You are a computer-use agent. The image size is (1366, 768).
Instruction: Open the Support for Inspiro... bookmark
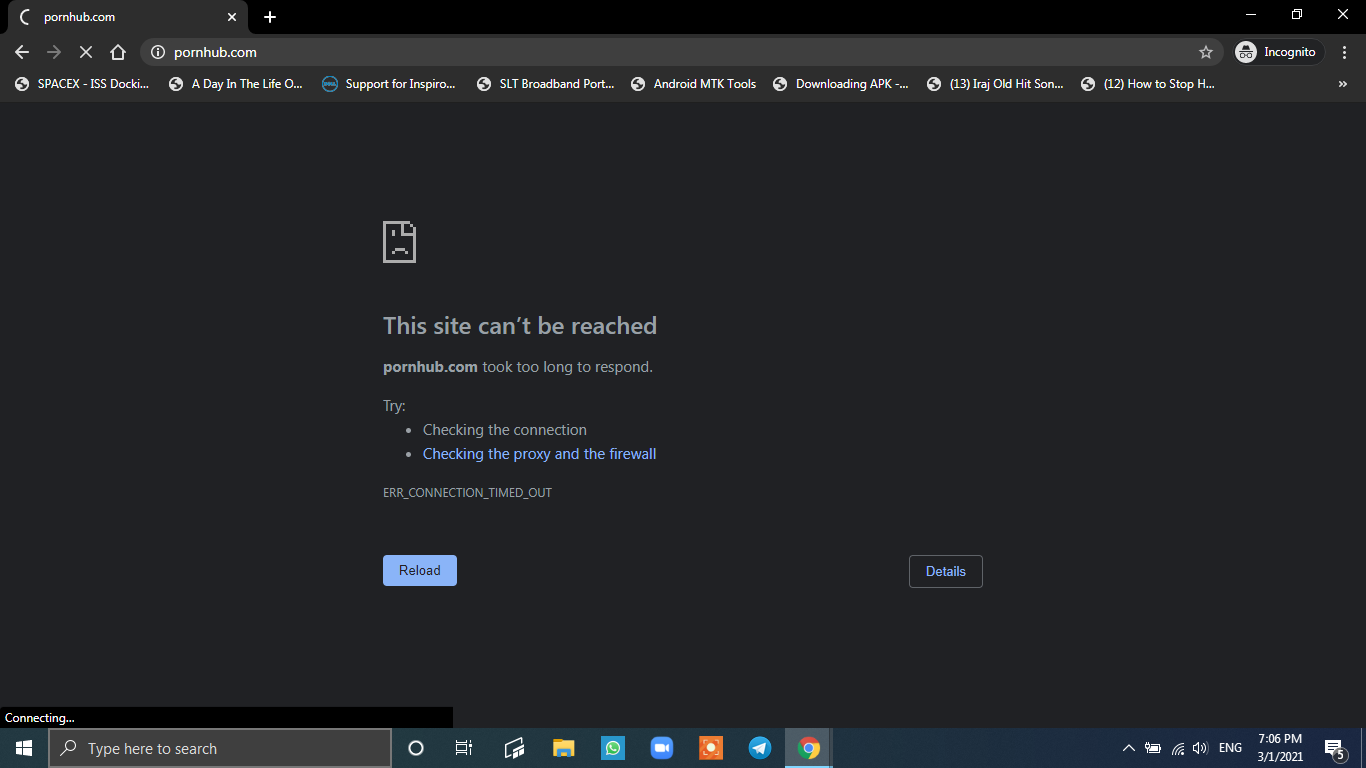pyautogui.click(x=389, y=84)
